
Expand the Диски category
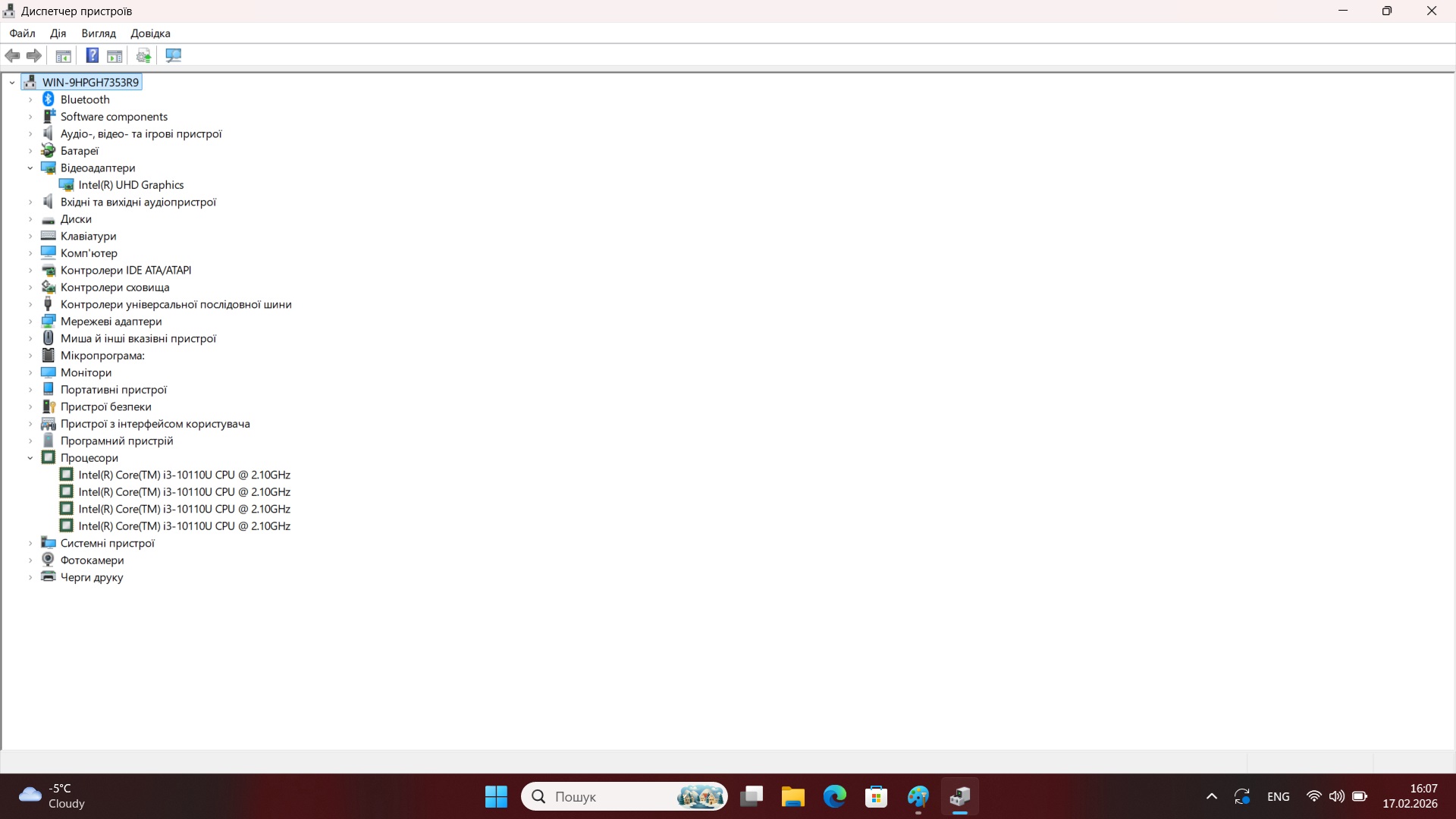30,219
